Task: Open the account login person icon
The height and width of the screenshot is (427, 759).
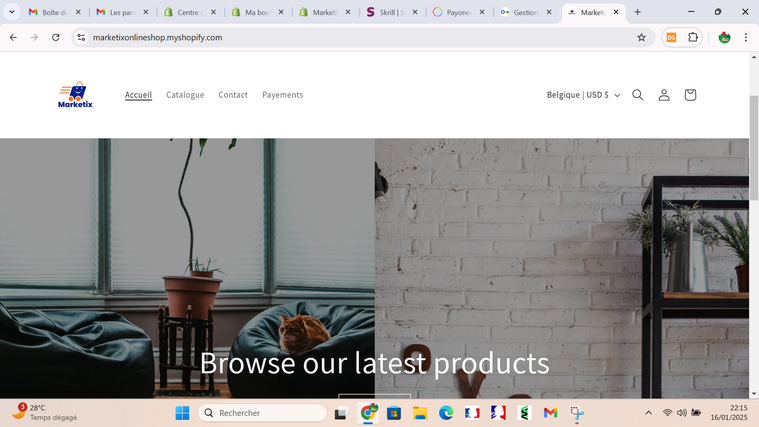Action: click(664, 95)
